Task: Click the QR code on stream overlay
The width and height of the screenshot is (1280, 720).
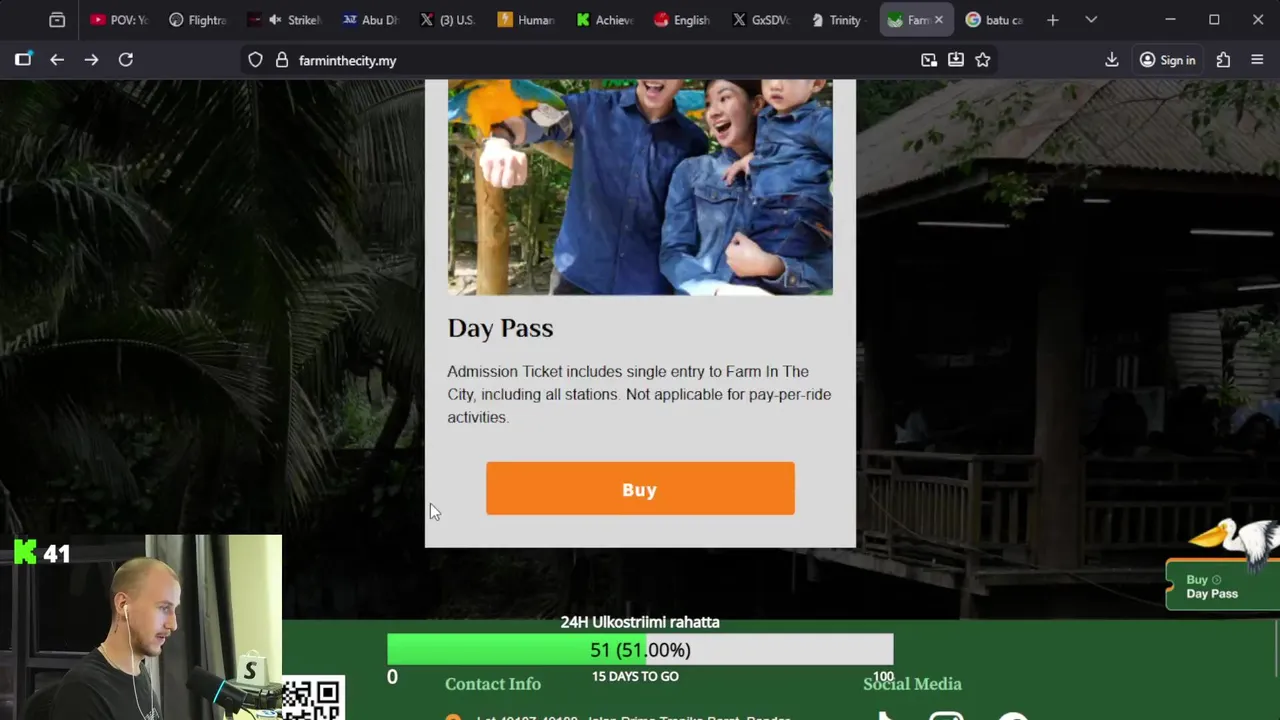Action: coord(312,699)
